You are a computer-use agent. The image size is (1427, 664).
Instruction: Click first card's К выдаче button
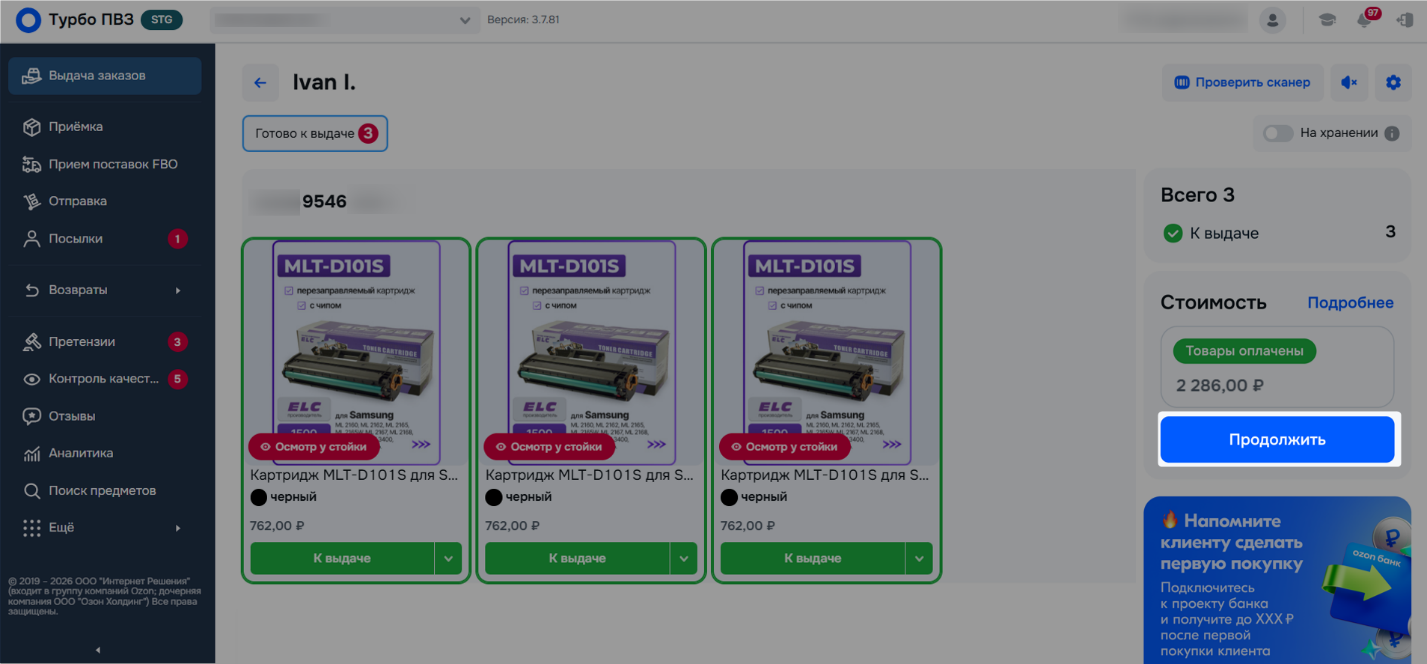click(x=342, y=558)
